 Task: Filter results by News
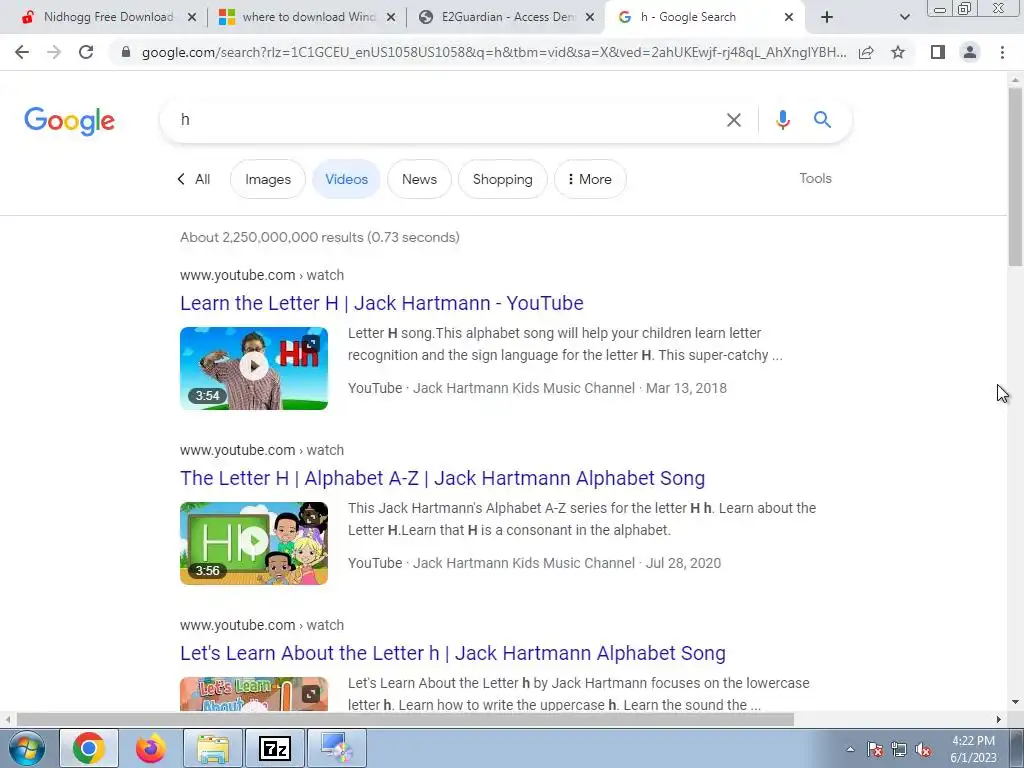click(419, 179)
